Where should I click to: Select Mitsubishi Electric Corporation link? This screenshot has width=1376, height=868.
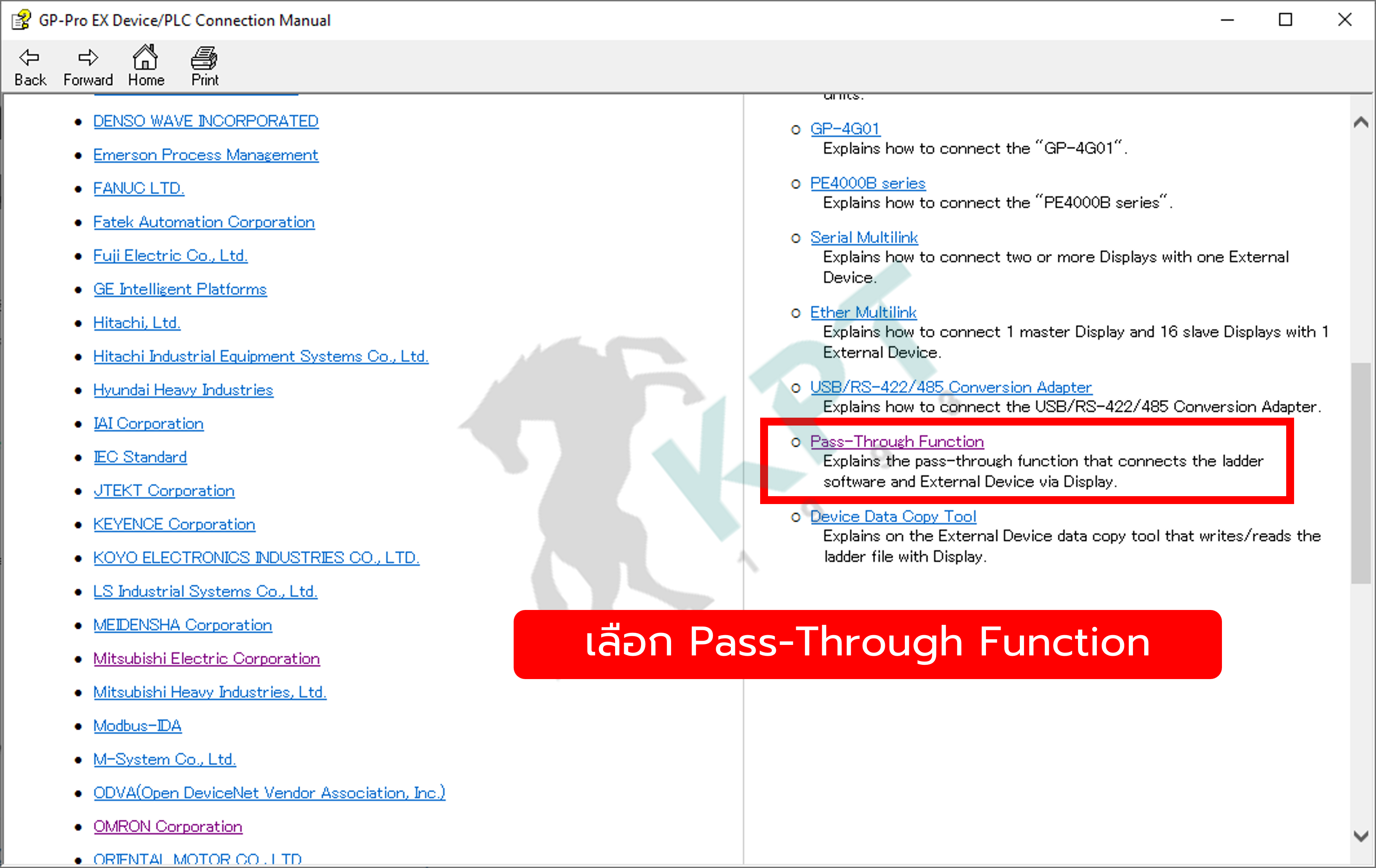click(206, 658)
